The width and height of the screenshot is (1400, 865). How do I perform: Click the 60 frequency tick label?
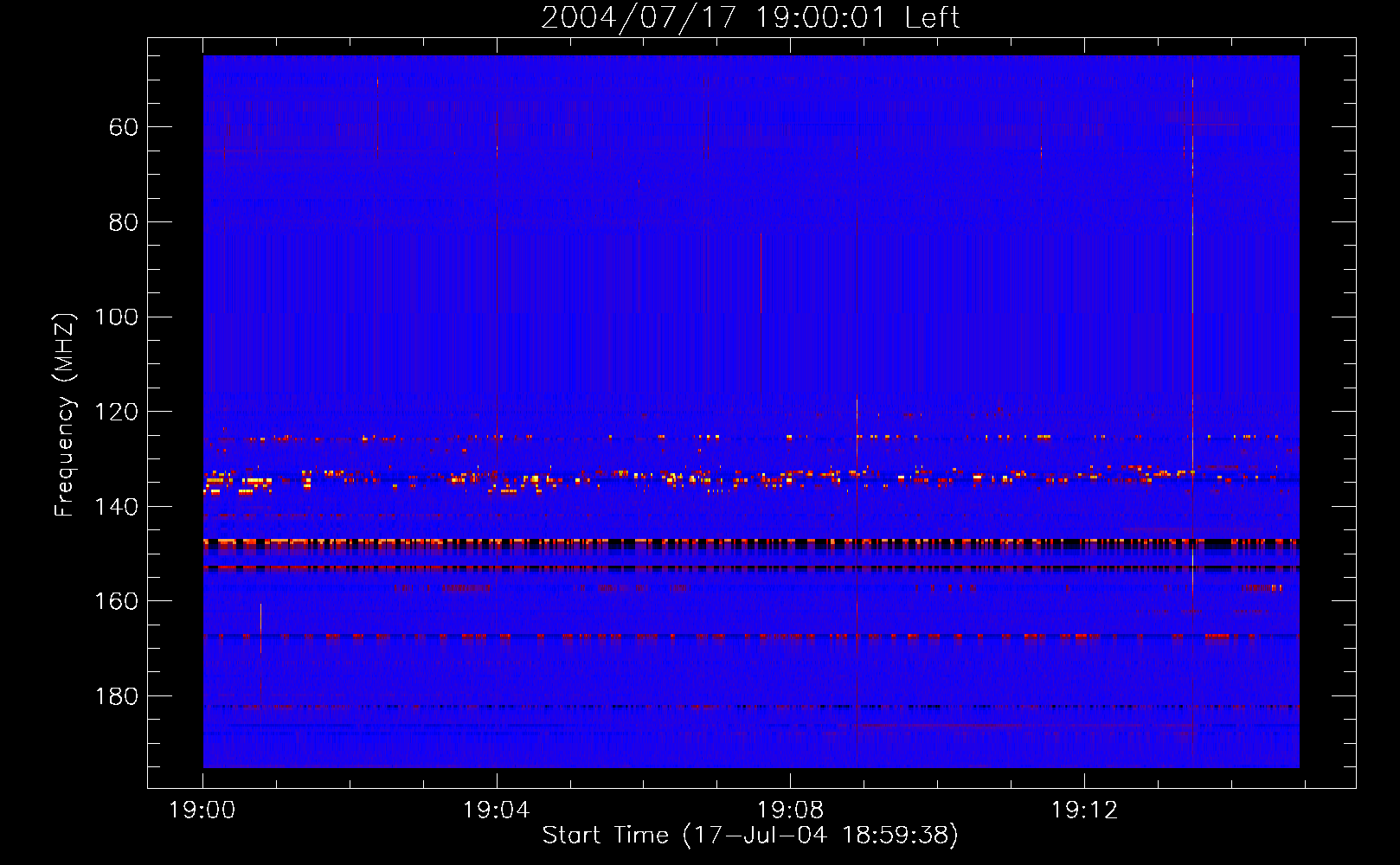pyautogui.click(x=123, y=128)
